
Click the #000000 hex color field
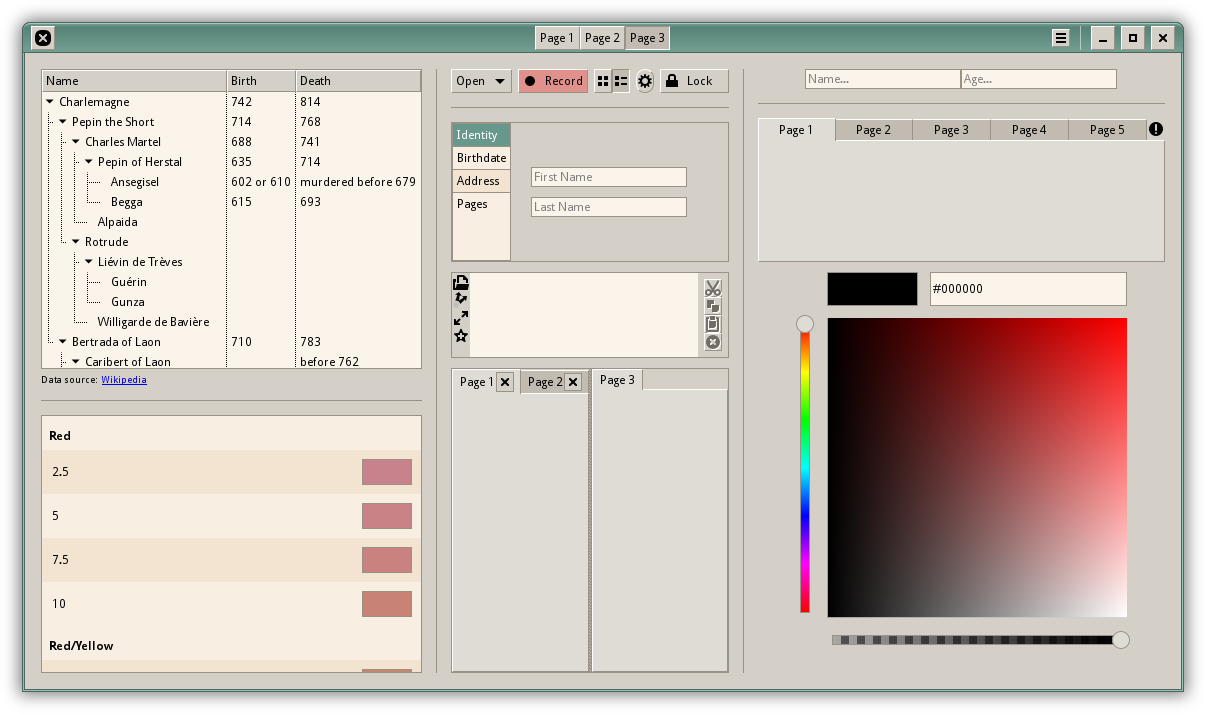[x=1028, y=289]
